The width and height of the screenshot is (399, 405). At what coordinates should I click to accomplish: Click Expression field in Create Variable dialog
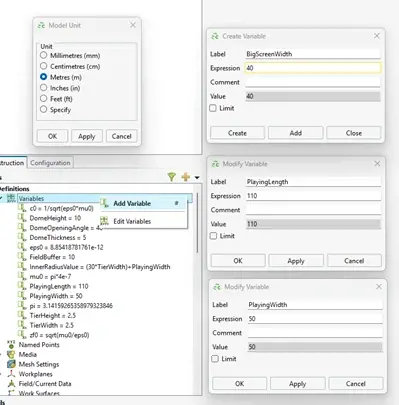[x=313, y=68]
